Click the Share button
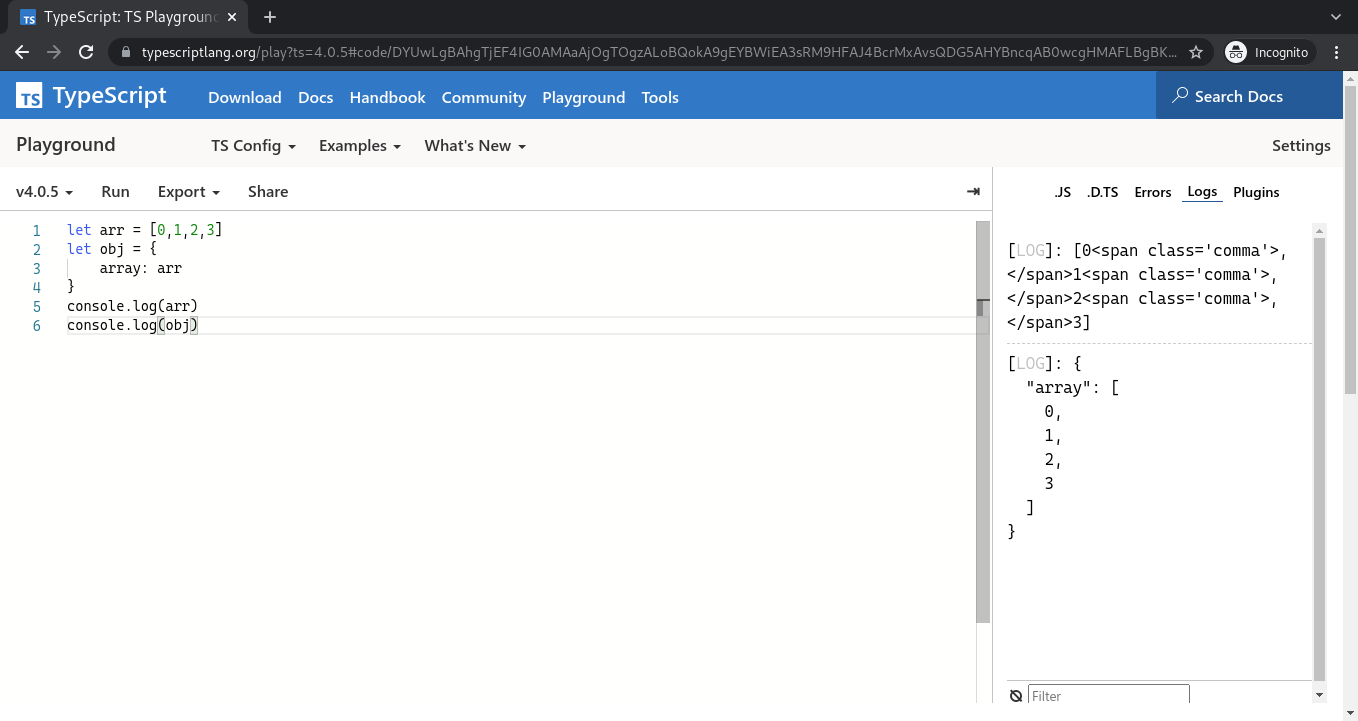The height and width of the screenshot is (721, 1358). point(268,191)
